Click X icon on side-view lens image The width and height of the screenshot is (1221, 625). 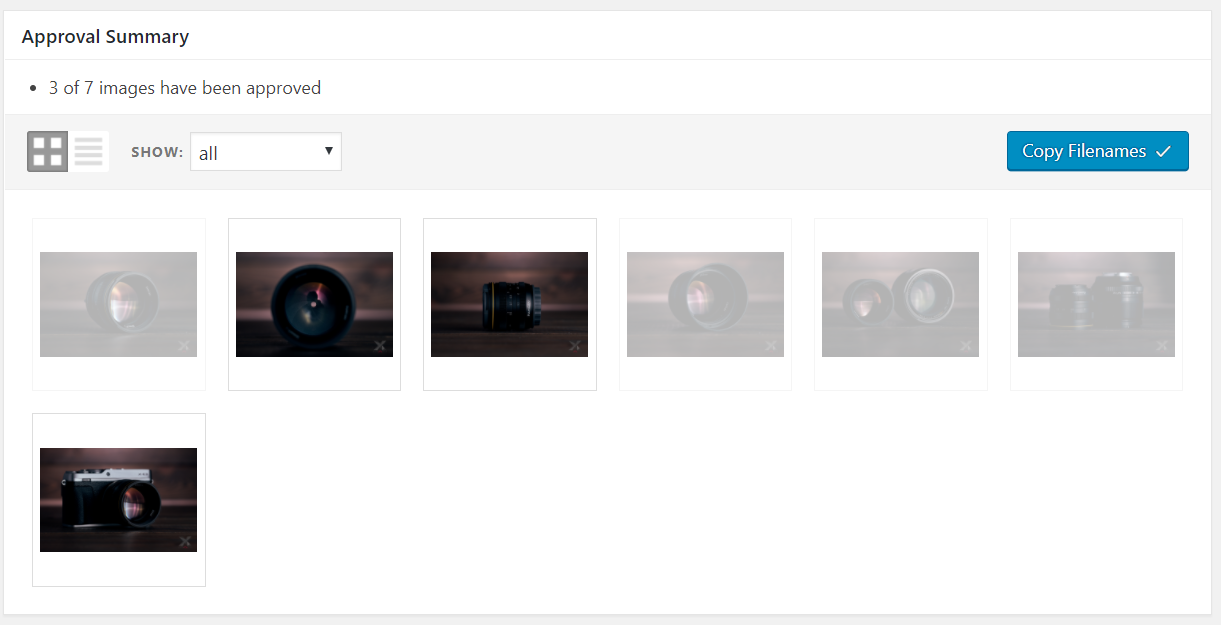click(575, 345)
